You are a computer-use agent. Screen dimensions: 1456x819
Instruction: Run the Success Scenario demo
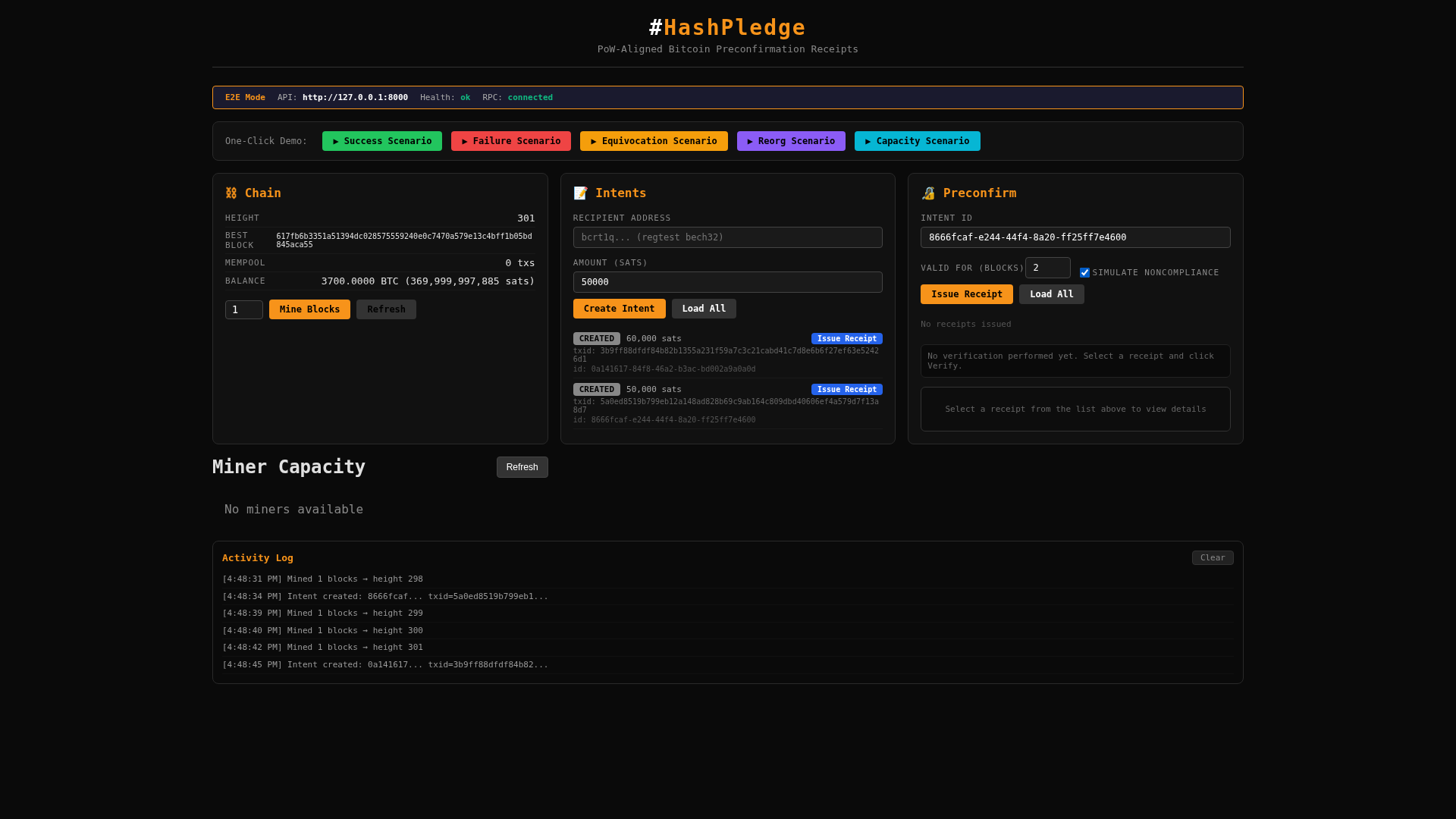(x=381, y=141)
